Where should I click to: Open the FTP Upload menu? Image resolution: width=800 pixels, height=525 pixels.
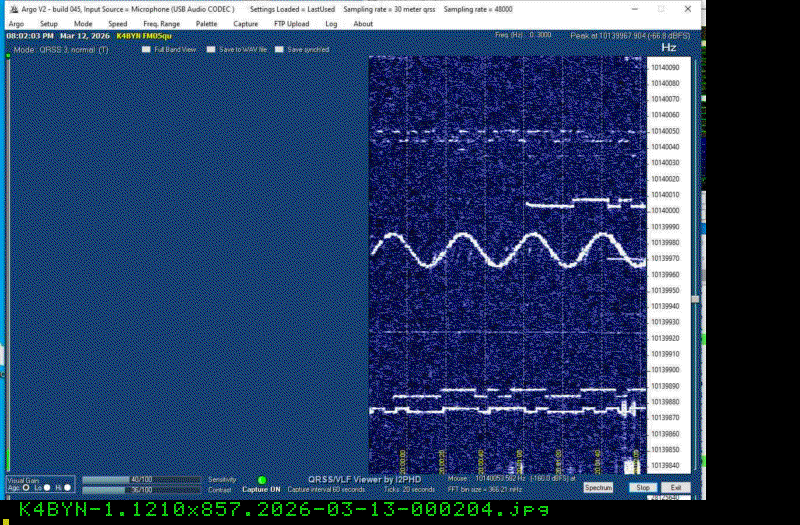point(291,23)
